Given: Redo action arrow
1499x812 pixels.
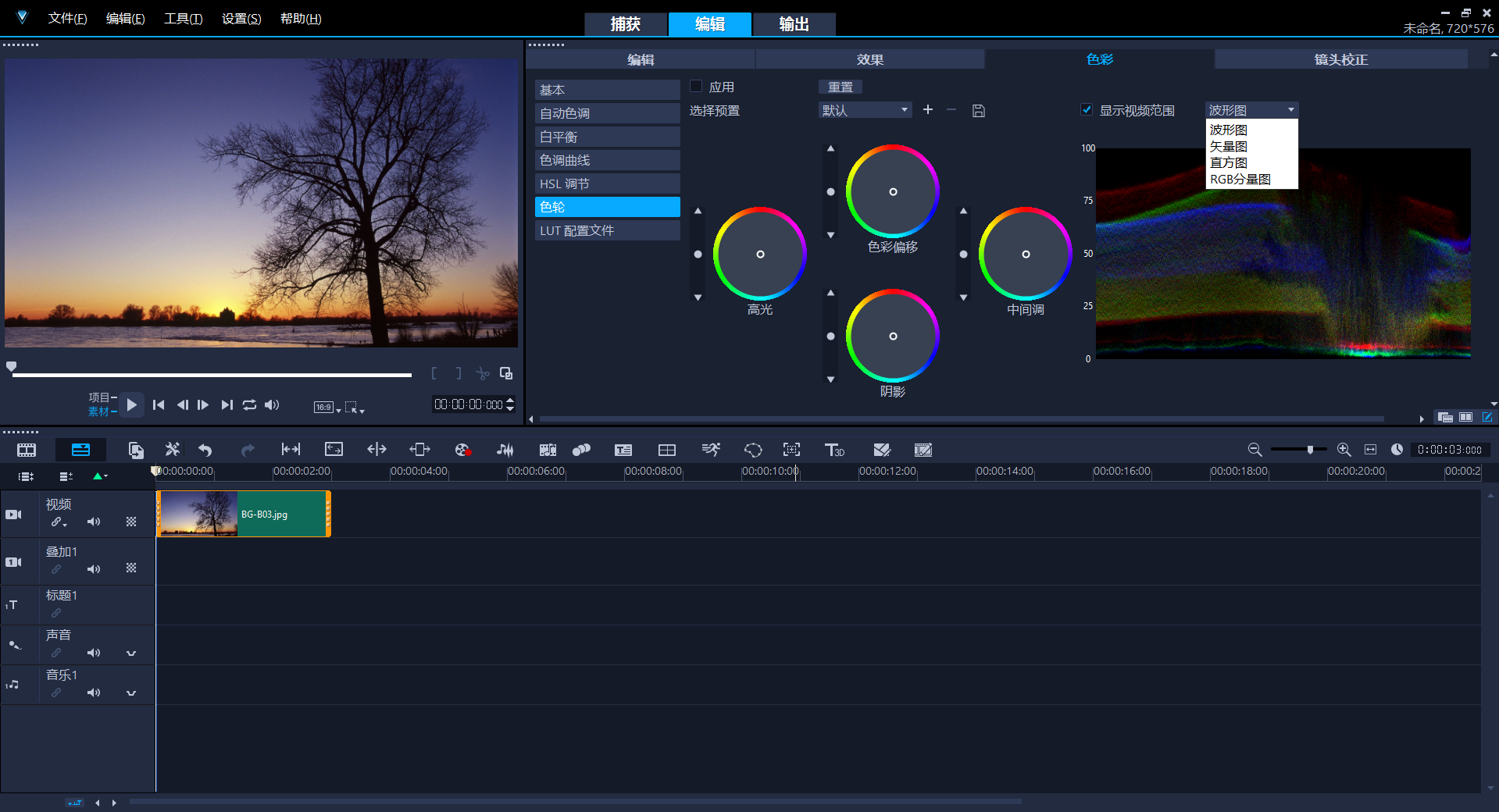Looking at the screenshot, I should (x=248, y=450).
